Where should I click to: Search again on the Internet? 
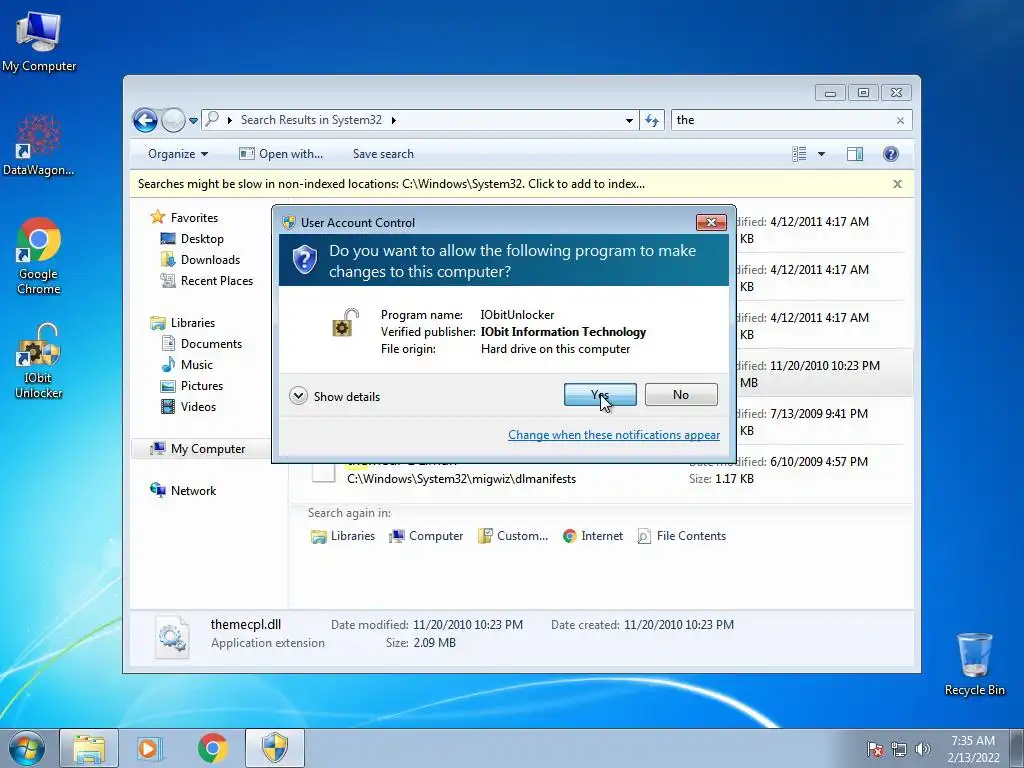click(593, 536)
